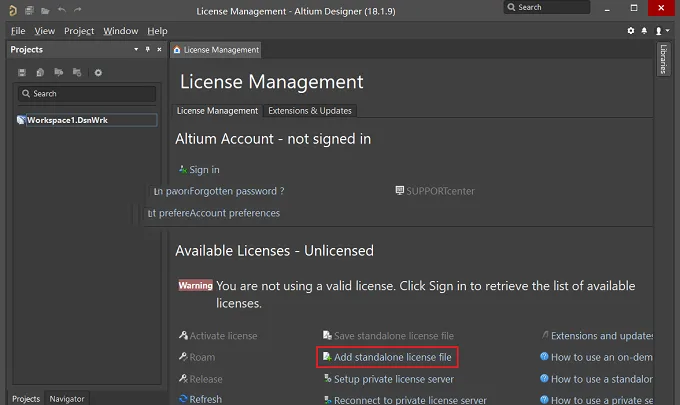Click Reconnect to private license server link
This screenshot has width=680, height=405.
[410, 399]
